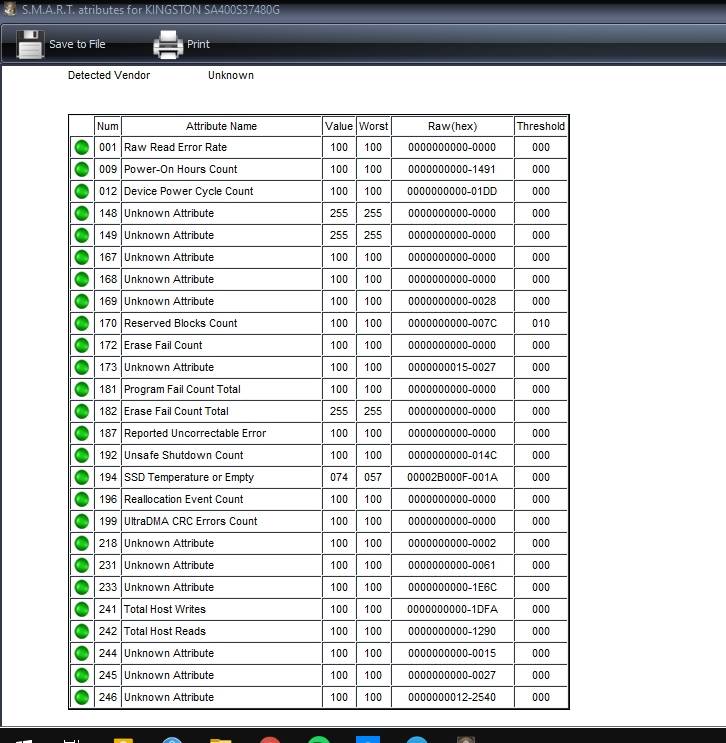Click raw value 0000000000-0061

pyautogui.click(x=452, y=565)
